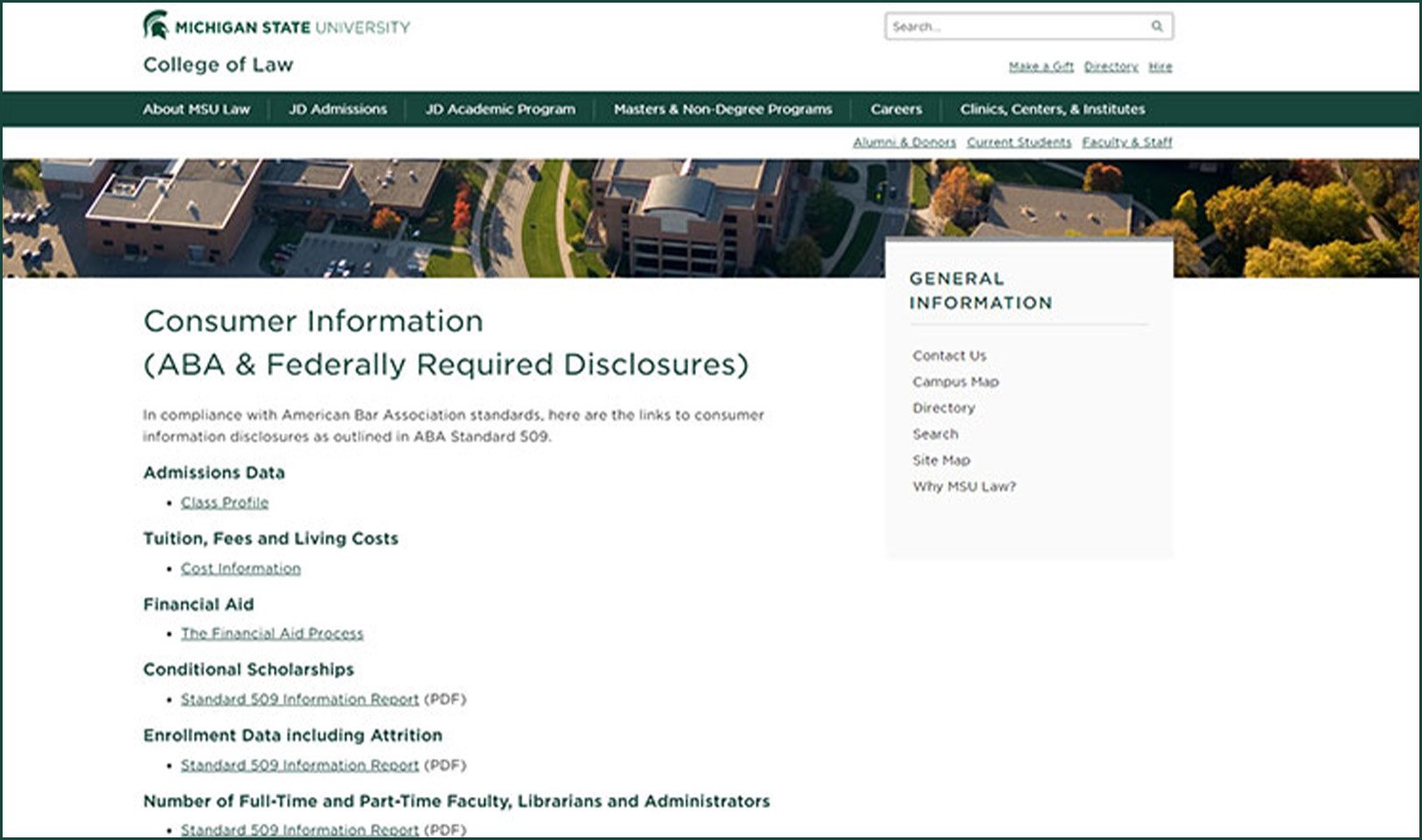Click the search magnifier icon

(x=1156, y=26)
